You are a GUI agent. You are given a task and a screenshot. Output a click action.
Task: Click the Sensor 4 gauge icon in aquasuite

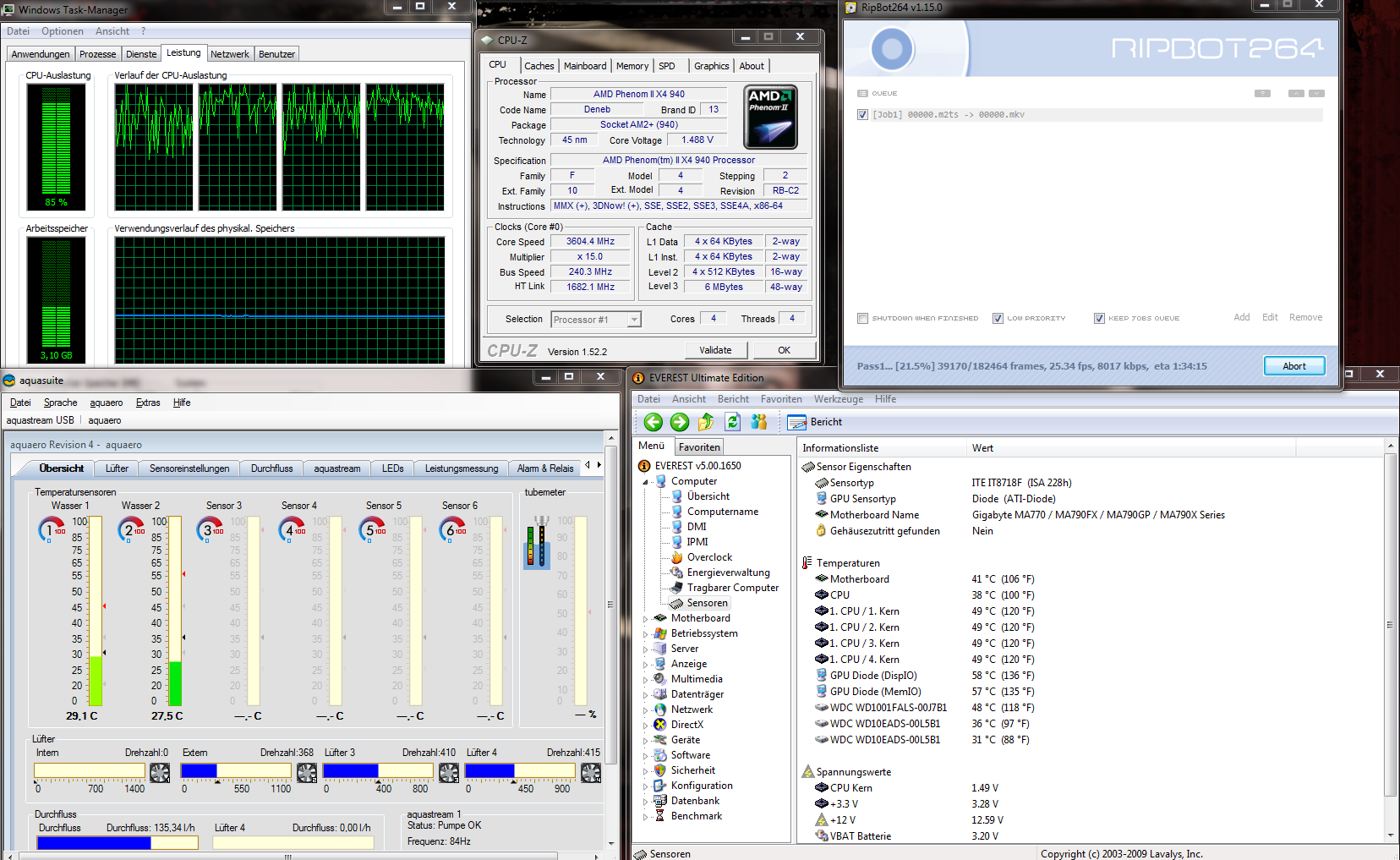tap(292, 529)
